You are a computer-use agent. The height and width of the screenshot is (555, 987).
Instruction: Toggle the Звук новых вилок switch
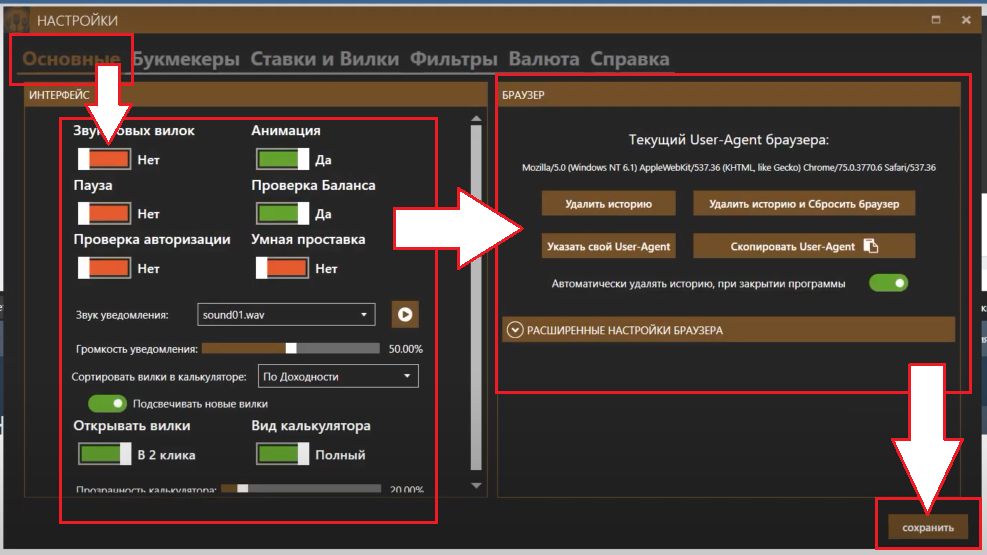(x=104, y=159)
